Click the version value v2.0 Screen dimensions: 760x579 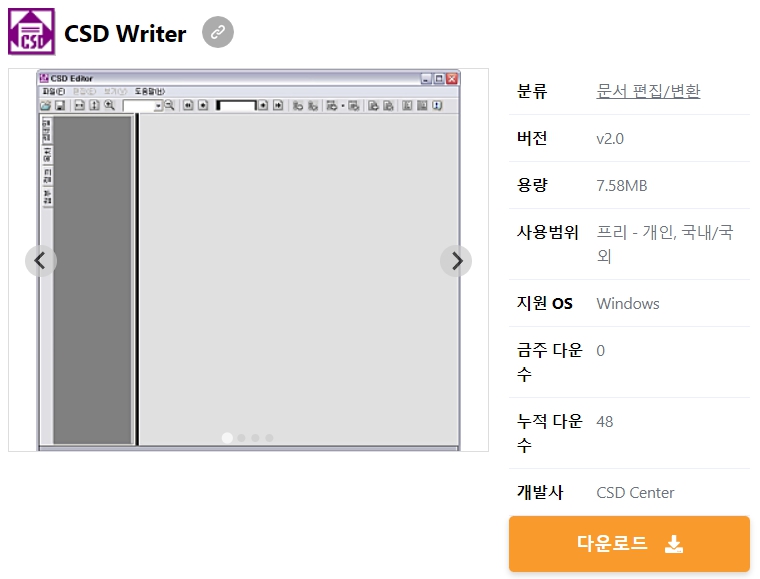(x=610, y=139)
